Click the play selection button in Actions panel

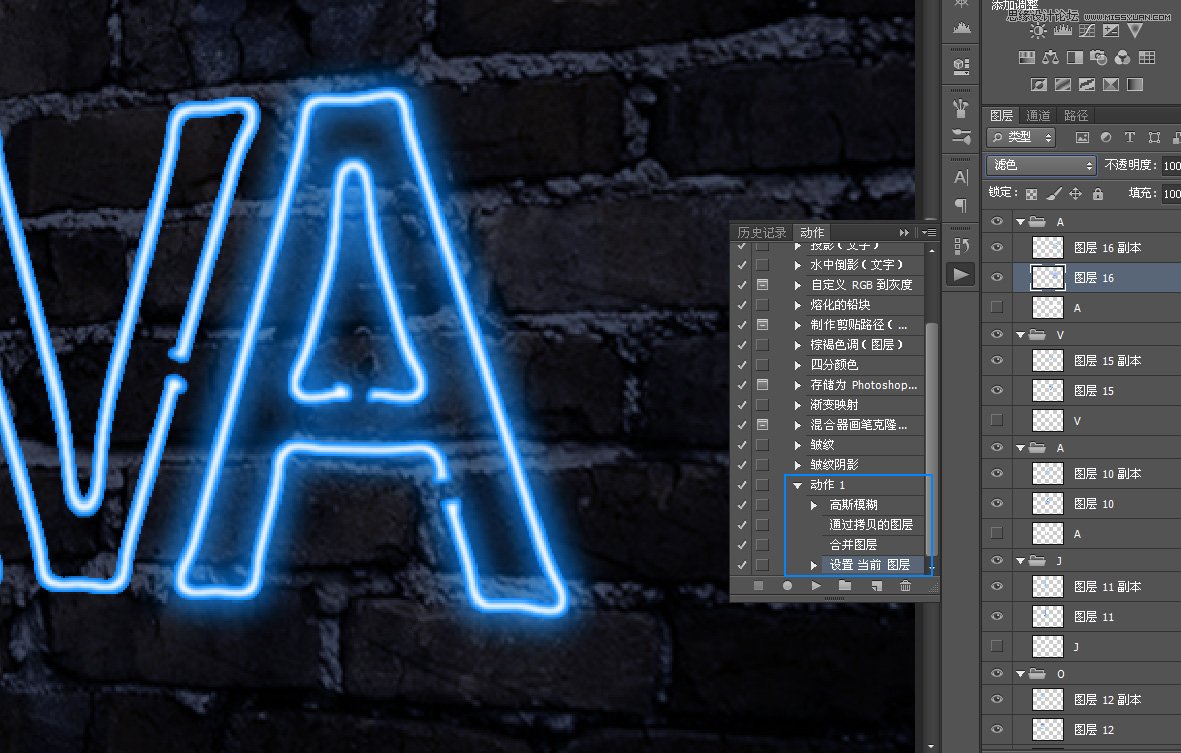click(x=816, y=586)
